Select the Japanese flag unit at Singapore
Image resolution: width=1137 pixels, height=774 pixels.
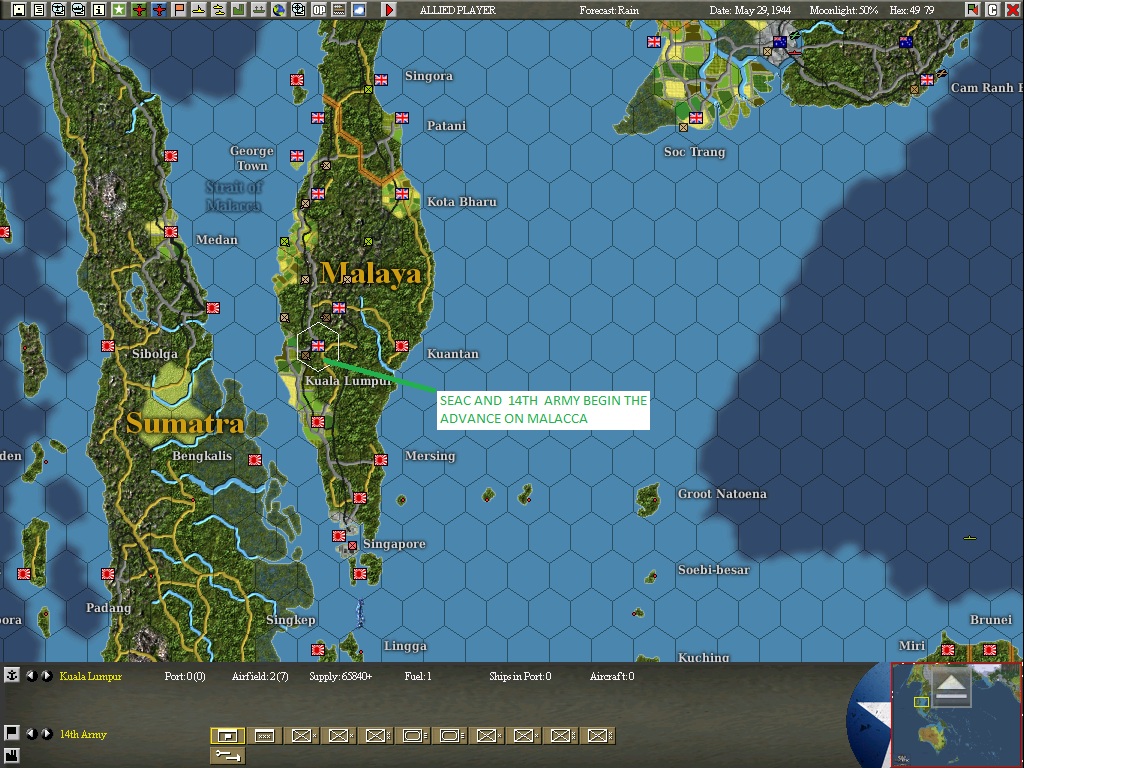339,536
